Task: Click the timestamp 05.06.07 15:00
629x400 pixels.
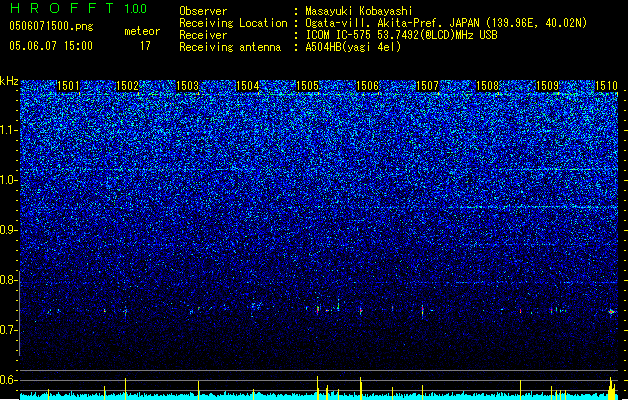Action: click(51, 46)
